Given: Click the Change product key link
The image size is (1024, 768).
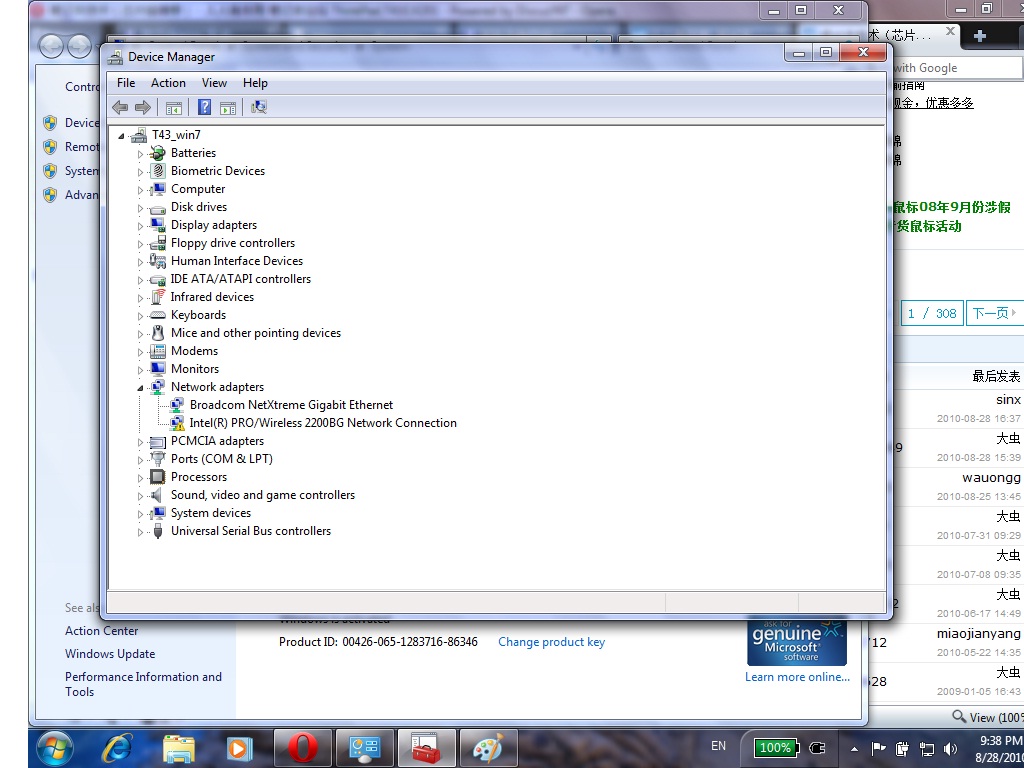Looking at the screenshot, I should click(x=551, y=642).
